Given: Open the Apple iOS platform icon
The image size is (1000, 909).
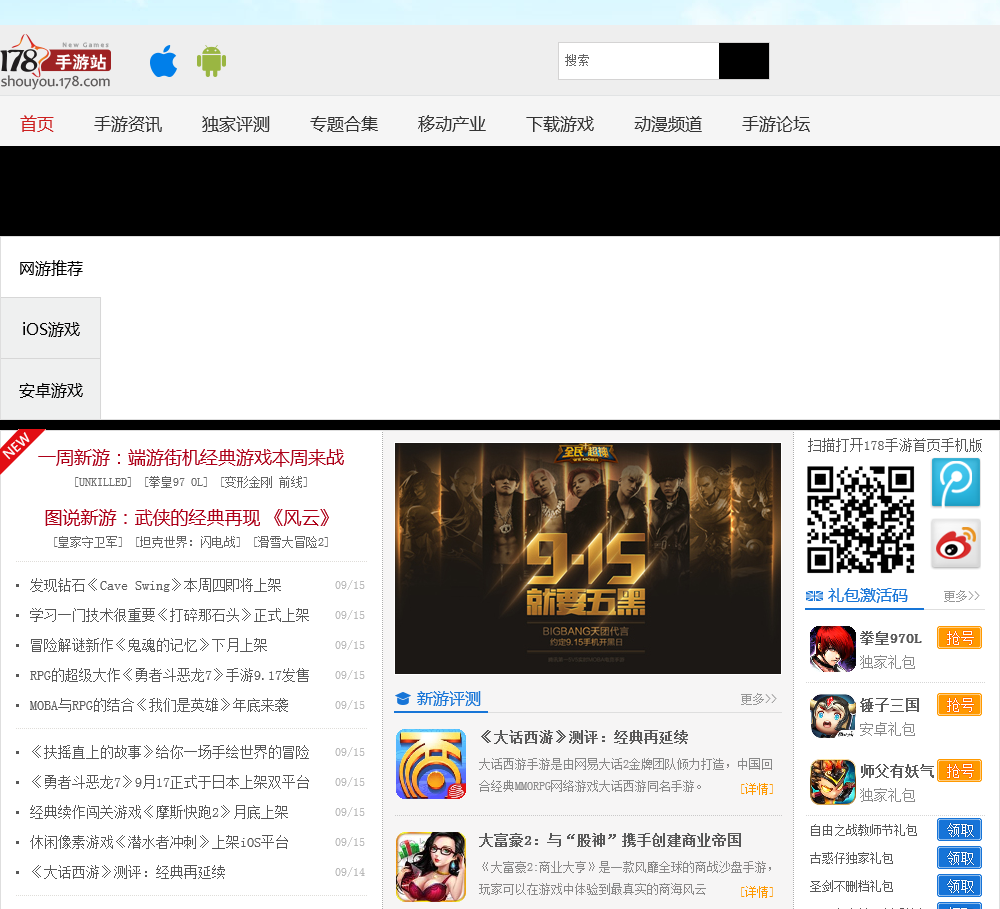Looking at the screenshot, I should point(163,61).
